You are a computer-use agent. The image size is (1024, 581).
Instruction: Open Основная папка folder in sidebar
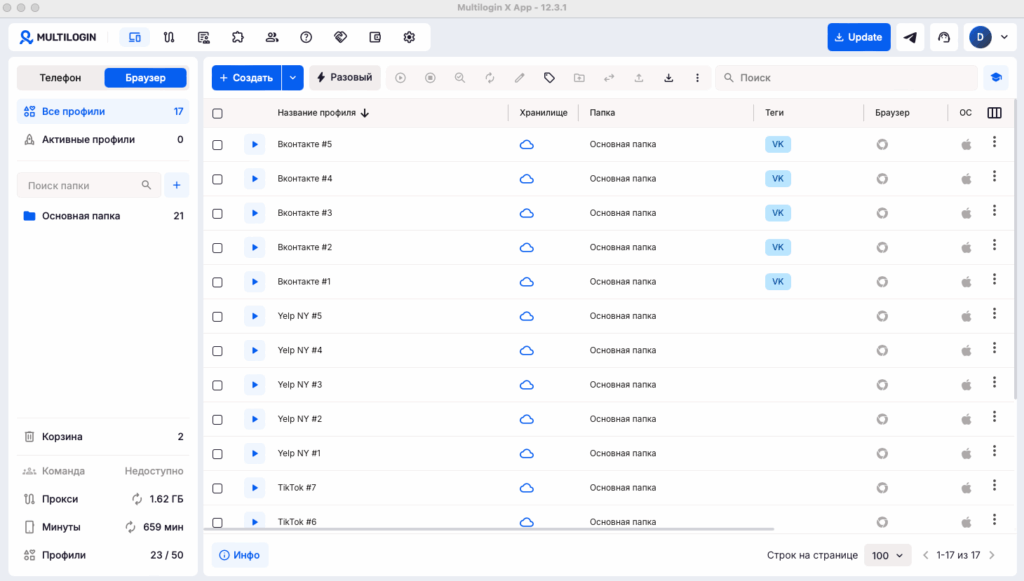coord(103,216)
